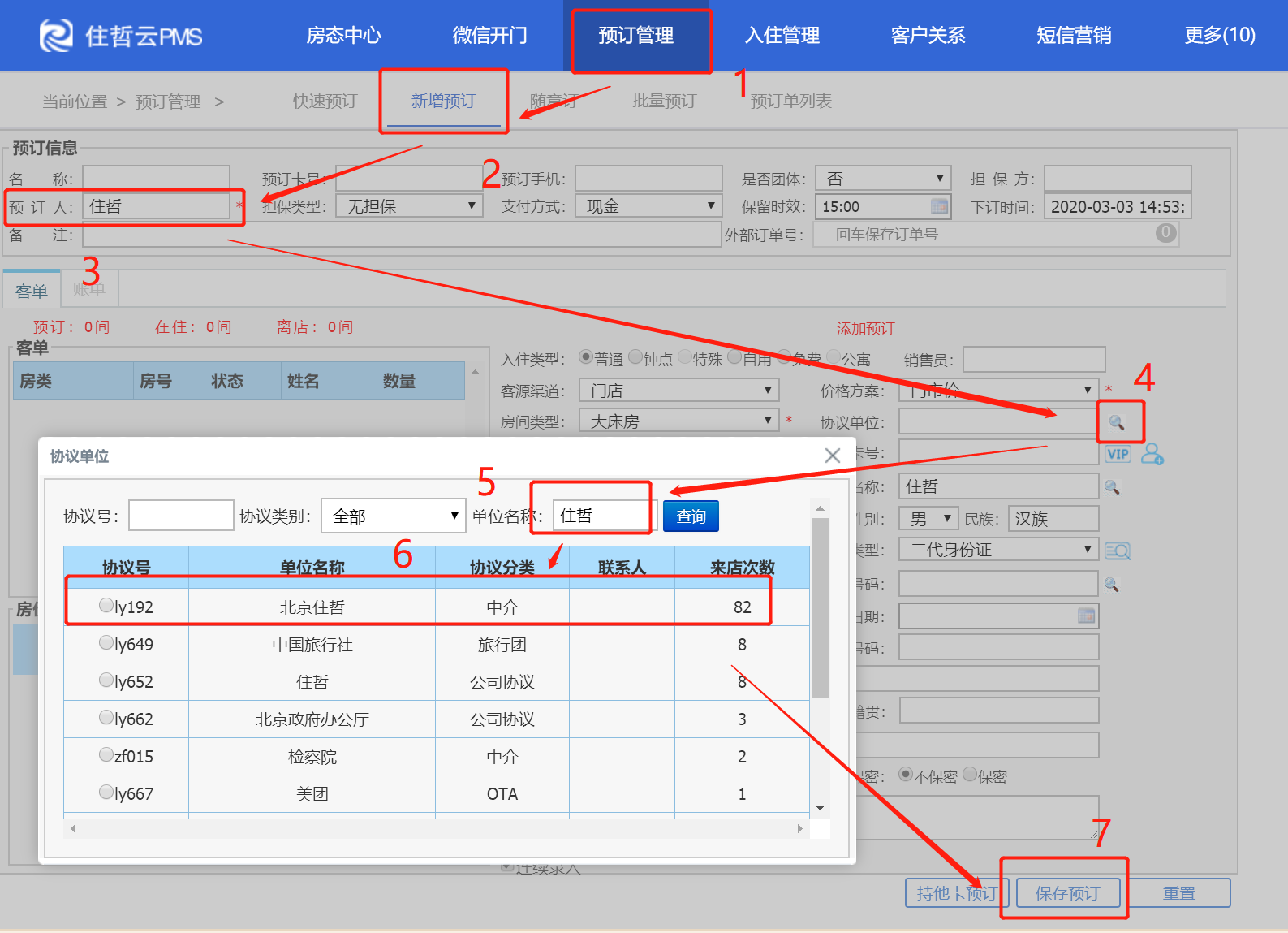The image size is (1288, 933).
Task: Select radio for agreement zf015
Action: pyautogui.click(x=106, y=754)
